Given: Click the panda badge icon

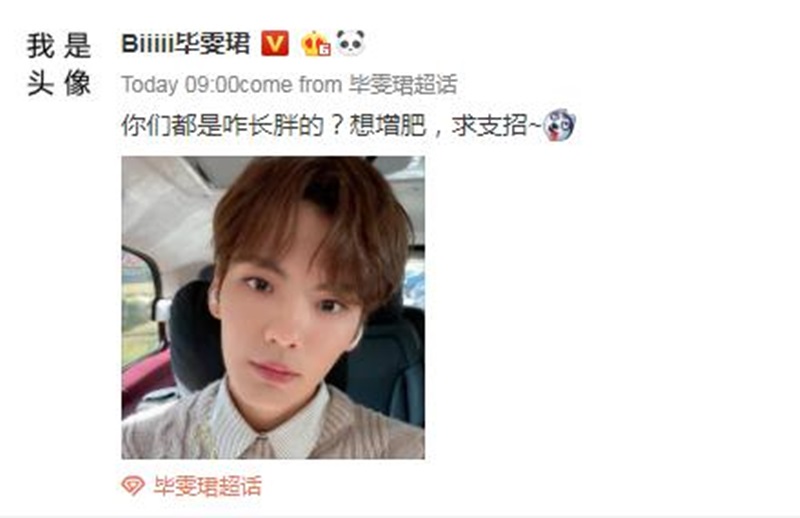Looking at the screenshot, I should pos(351,42).
